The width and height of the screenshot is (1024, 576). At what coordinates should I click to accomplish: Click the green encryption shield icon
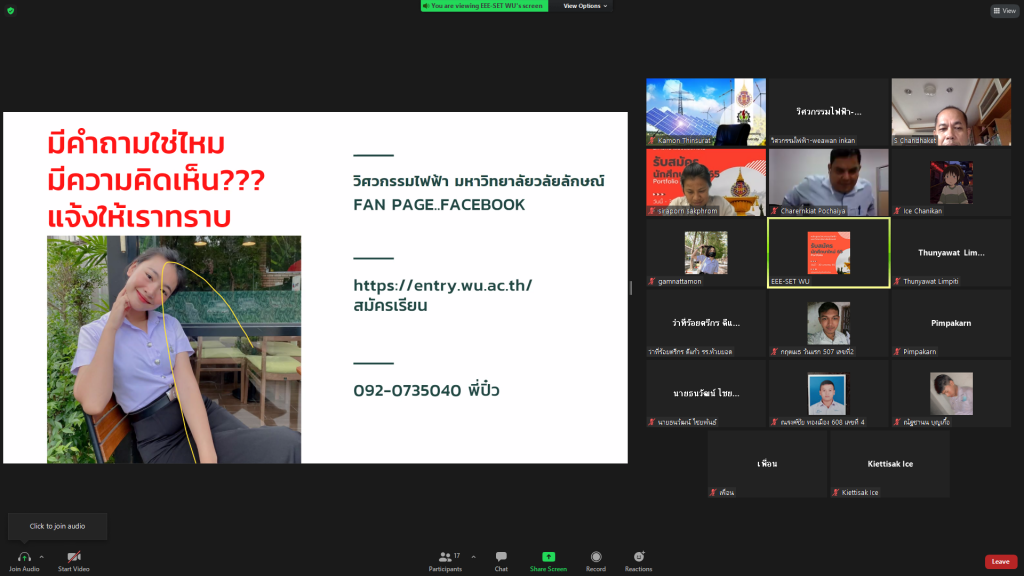click(11, 10)
